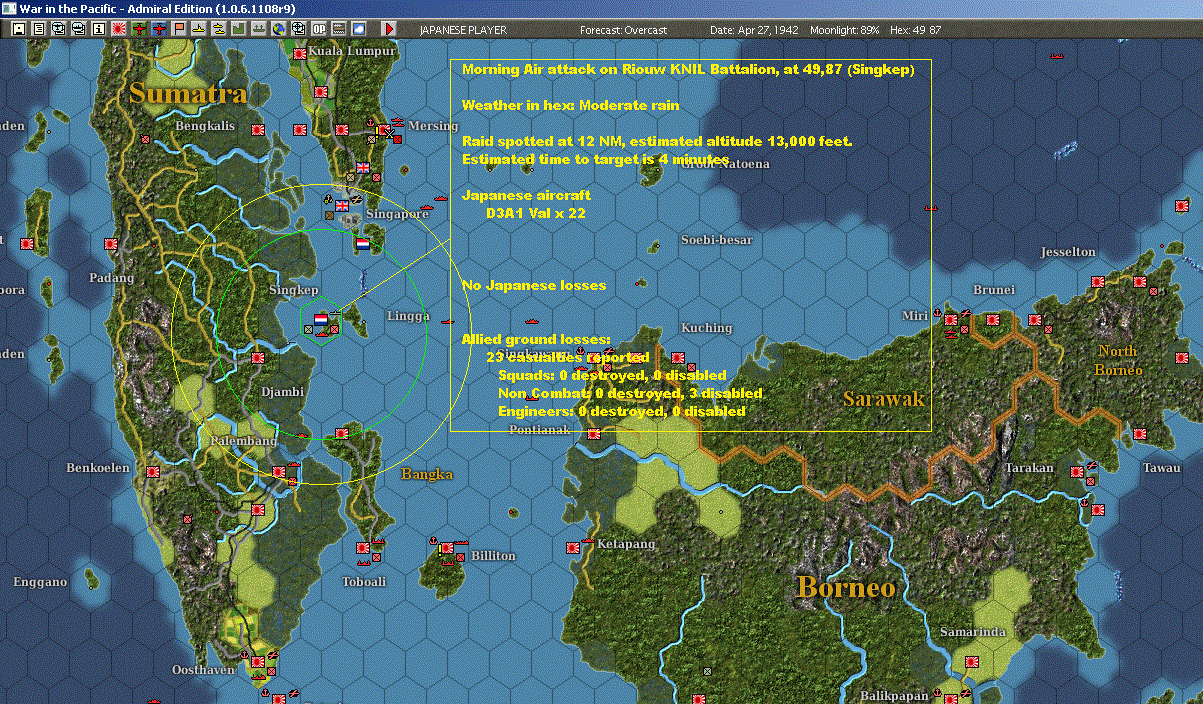Open the information 'i' icon
The height and width of the screenshot is (704, 1203).
pyautogui.click(x=99, y=29)
